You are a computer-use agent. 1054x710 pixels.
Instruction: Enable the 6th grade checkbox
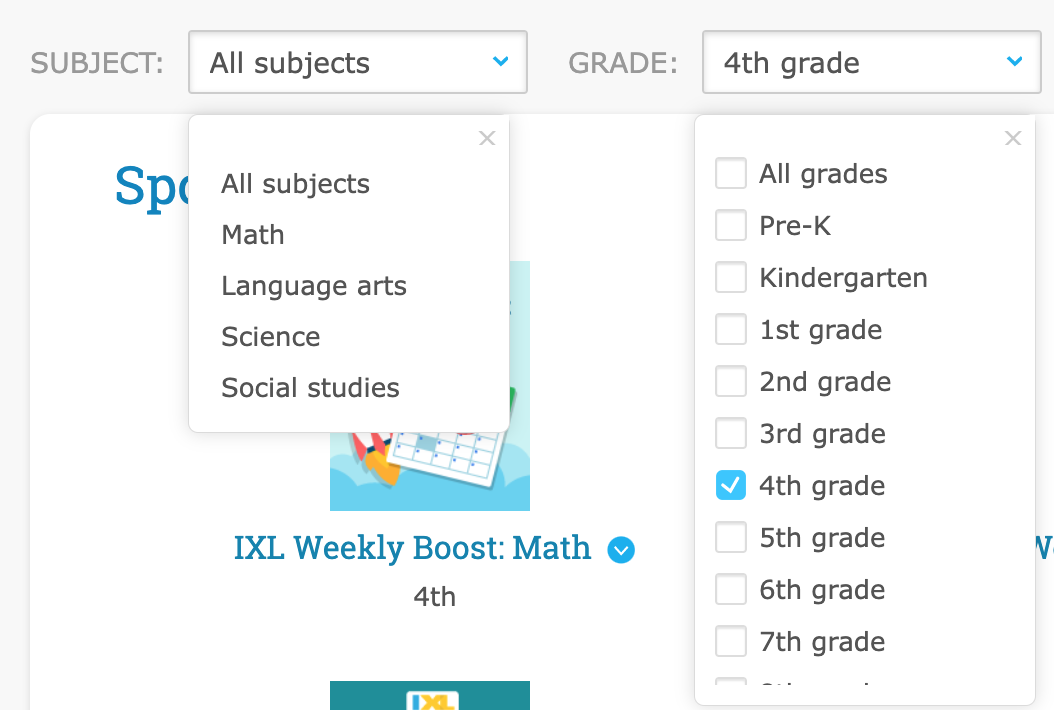click(731, 590)
